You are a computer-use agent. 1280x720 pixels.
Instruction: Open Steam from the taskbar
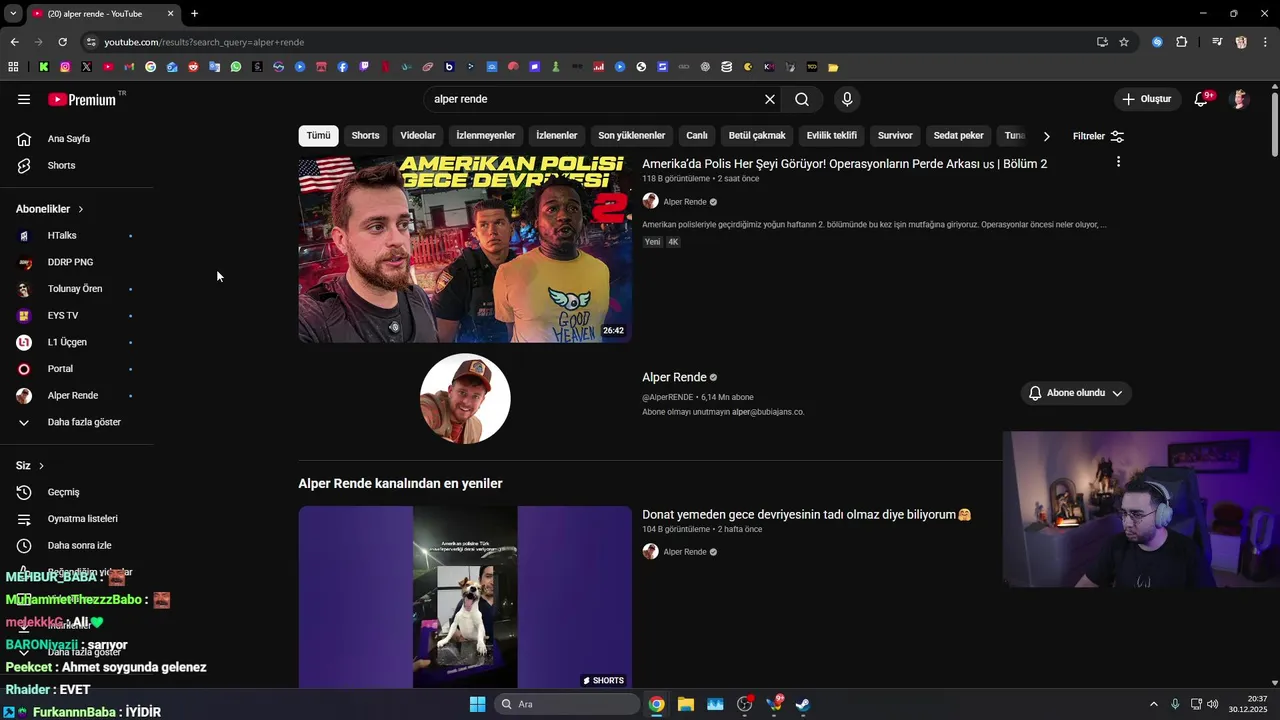coord(803,704)
